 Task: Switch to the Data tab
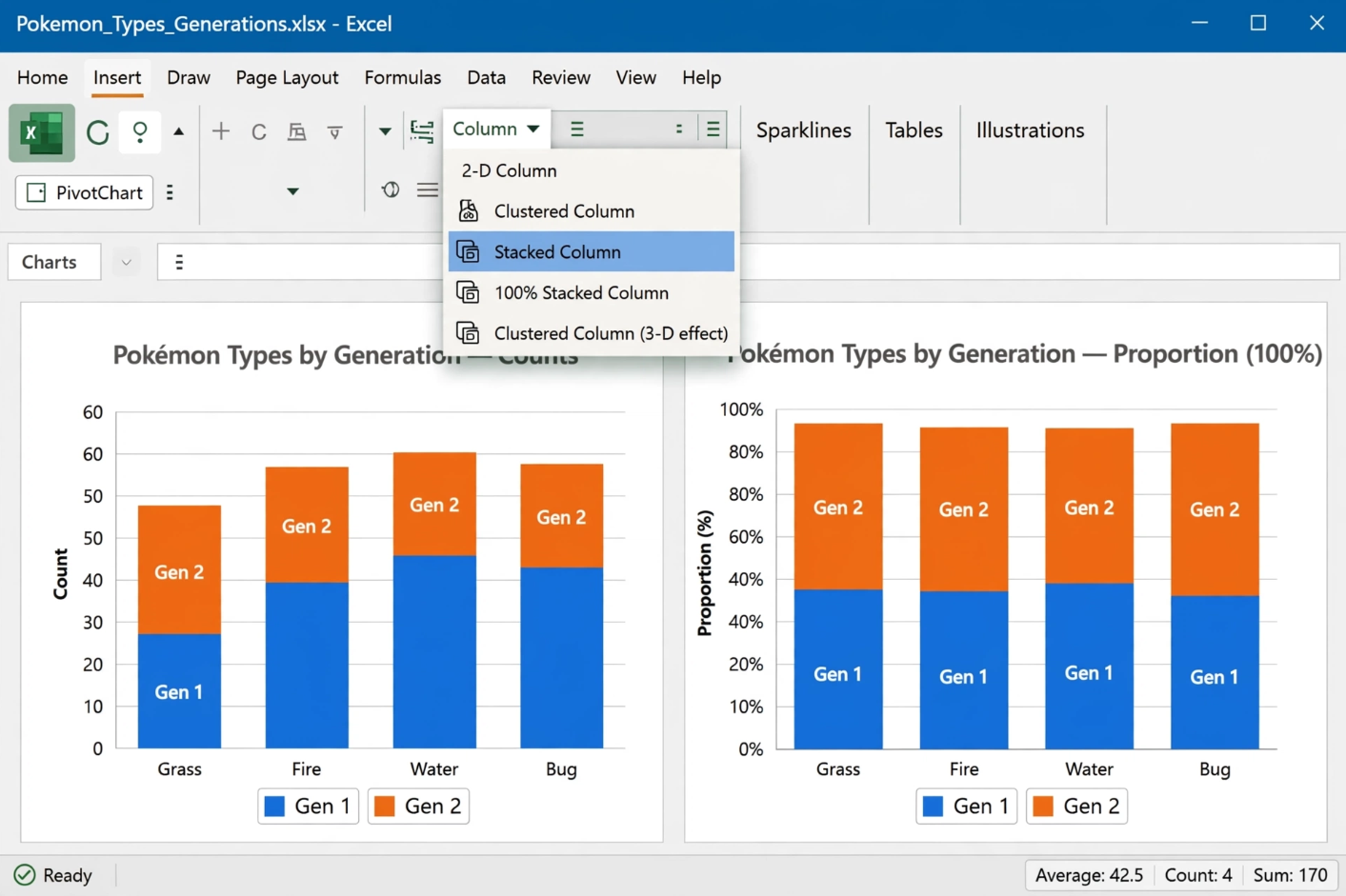pyautogui.click(x=486, y=77)
